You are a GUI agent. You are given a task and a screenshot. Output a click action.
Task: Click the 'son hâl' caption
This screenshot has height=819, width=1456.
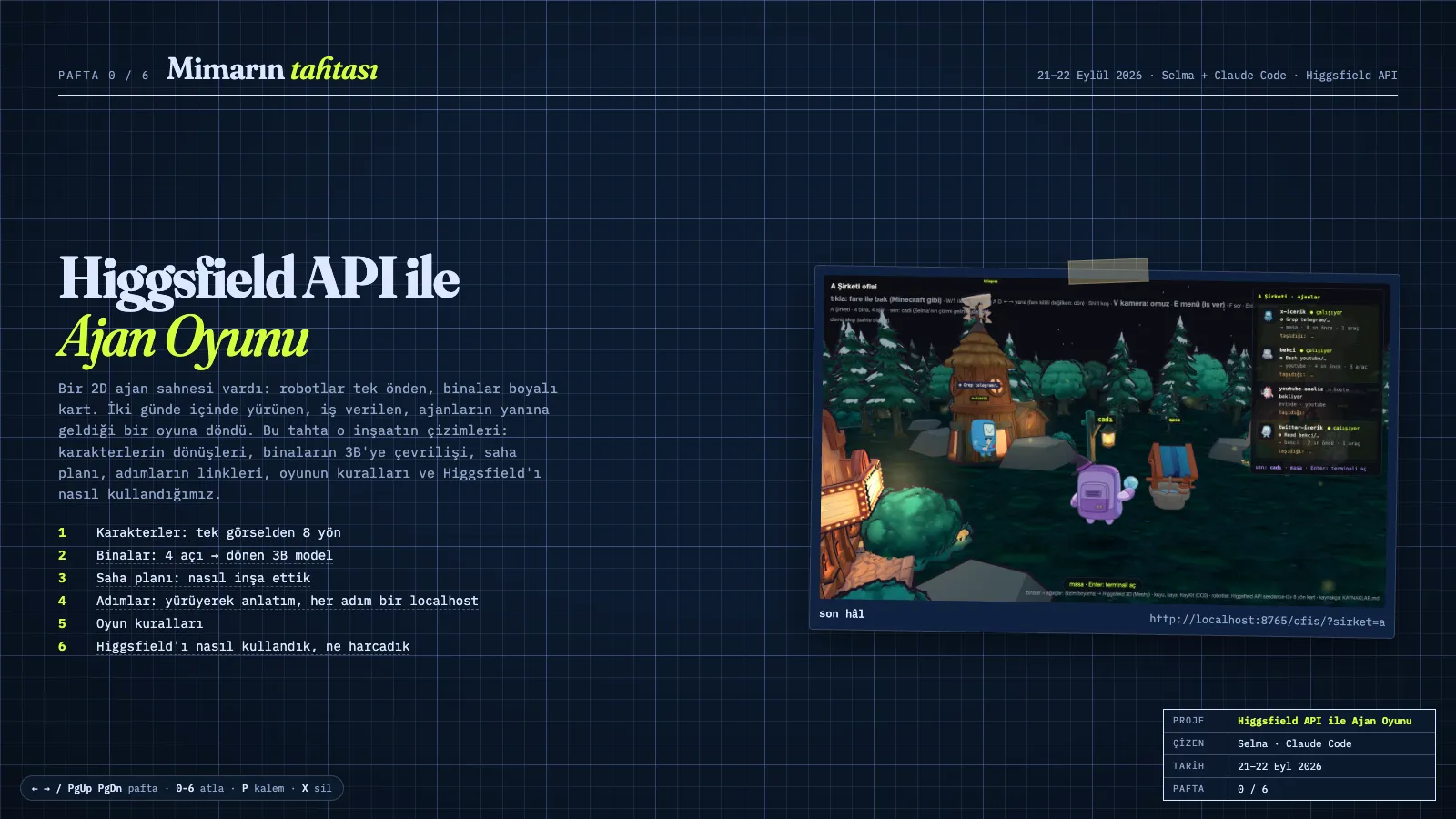pos(842,613)
